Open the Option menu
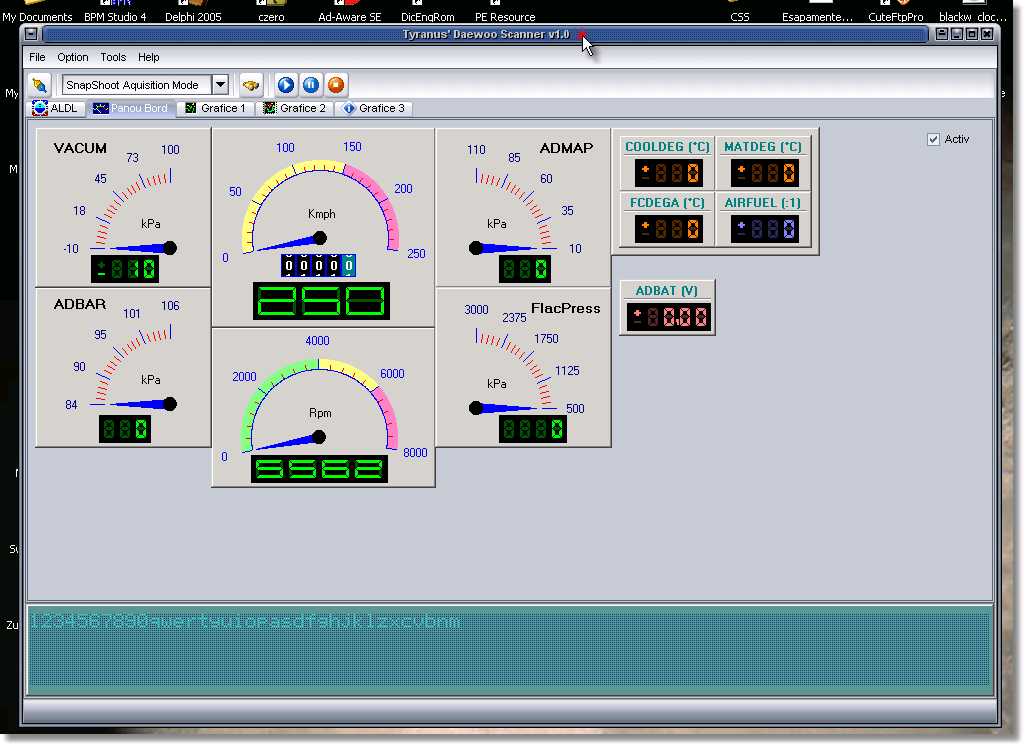 click(73, 57)
